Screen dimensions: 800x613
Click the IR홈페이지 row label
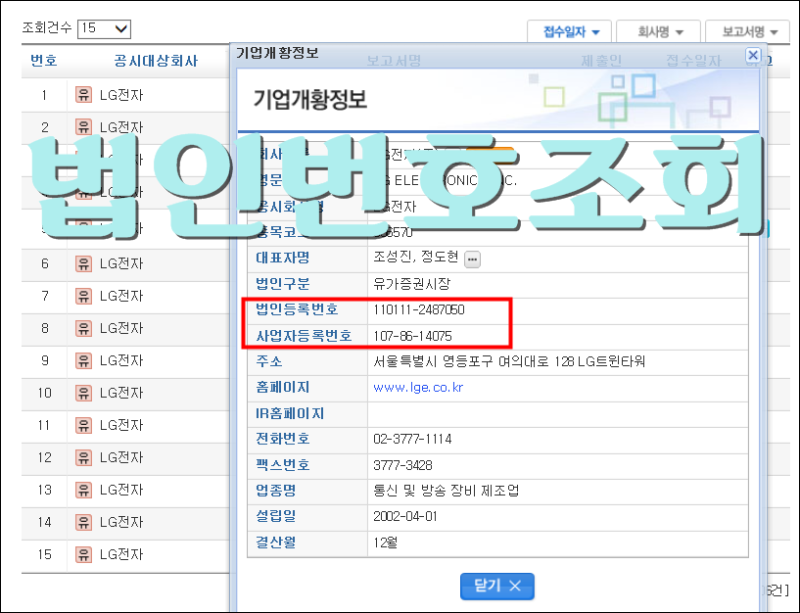point(290,413)
